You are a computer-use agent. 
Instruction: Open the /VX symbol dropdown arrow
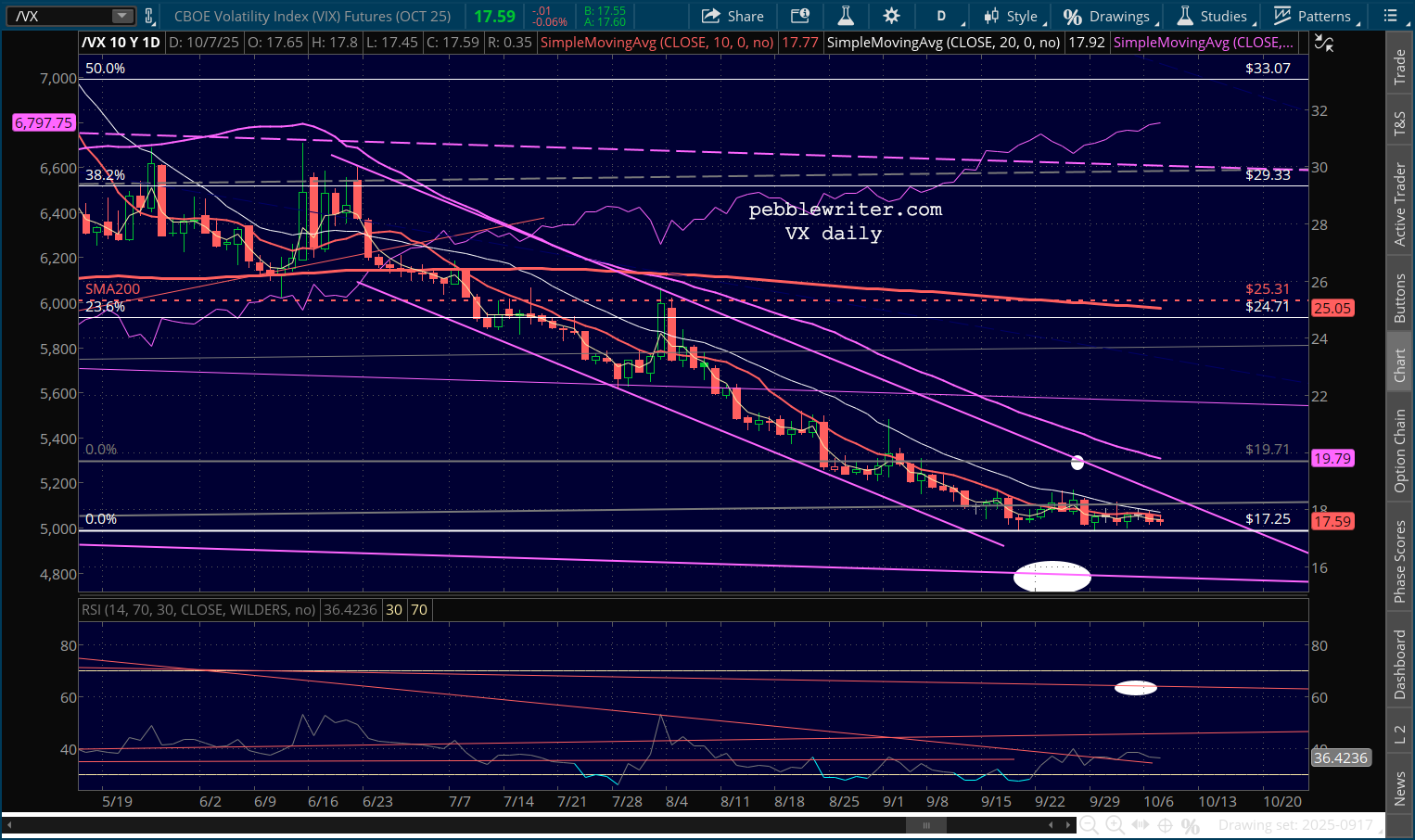point(122,16)
